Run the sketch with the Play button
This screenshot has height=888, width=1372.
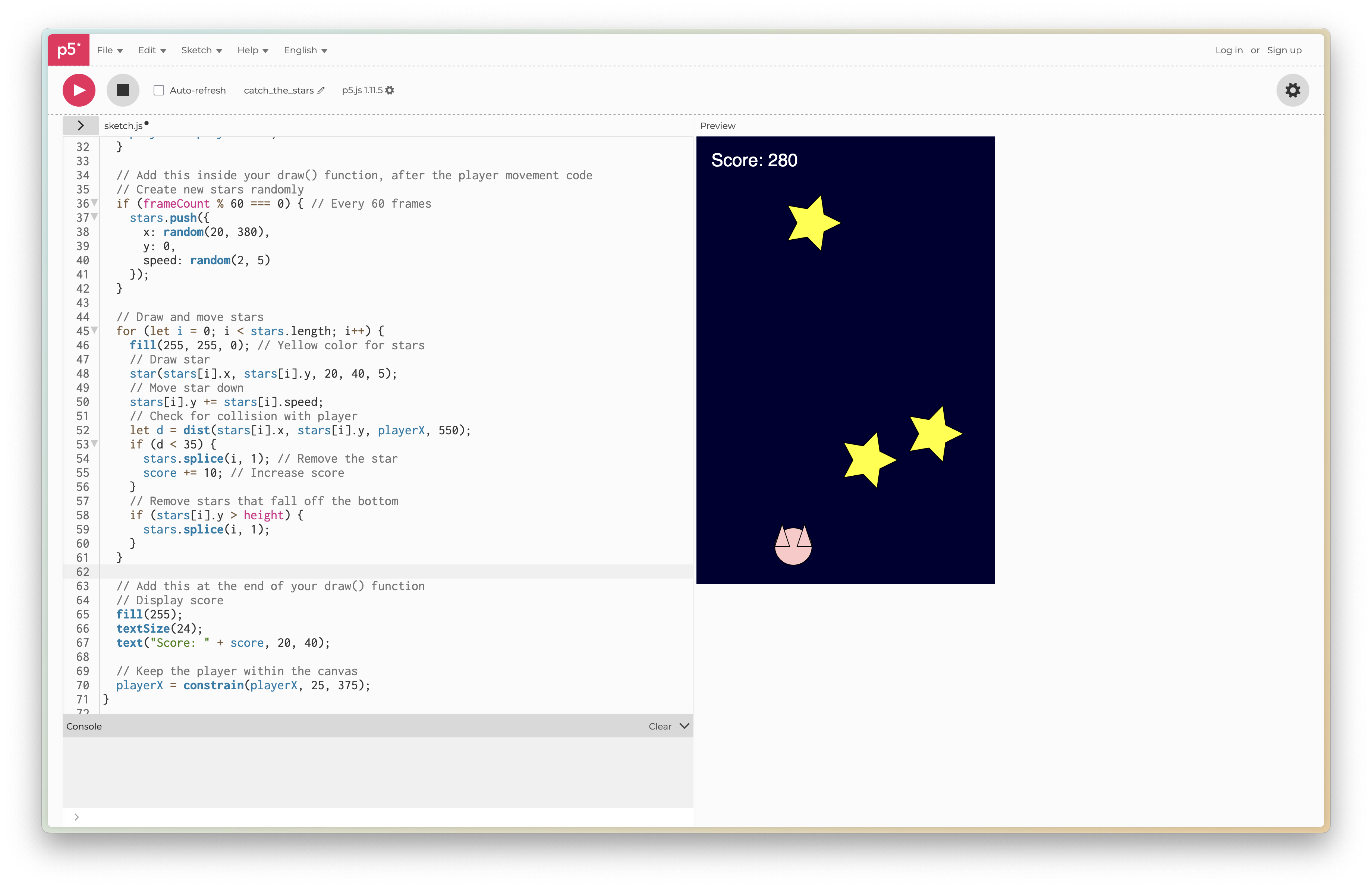[78, 90]
